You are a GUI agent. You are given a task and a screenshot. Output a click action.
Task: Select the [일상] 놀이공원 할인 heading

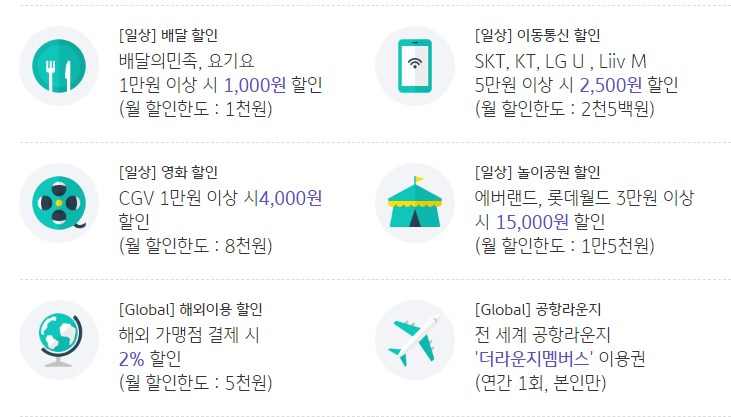click(x=538, y=172)
